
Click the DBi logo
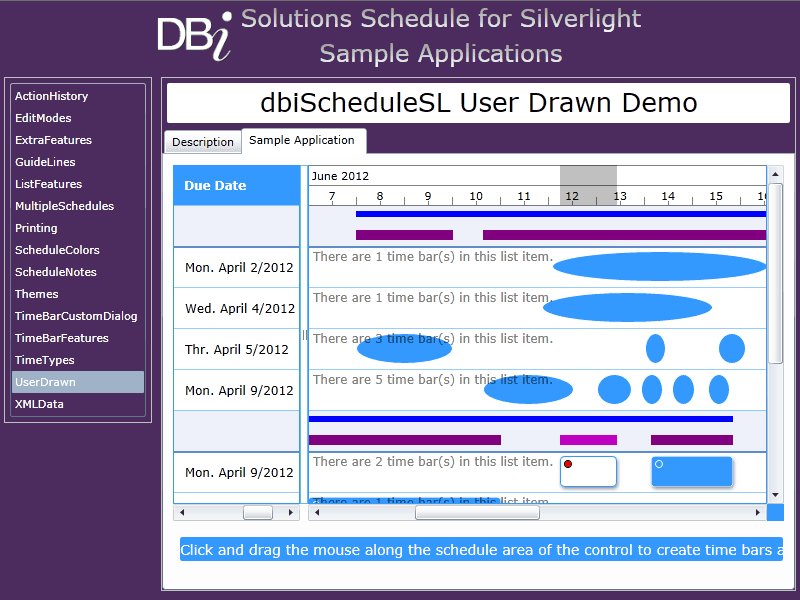(x=194, y=36)
